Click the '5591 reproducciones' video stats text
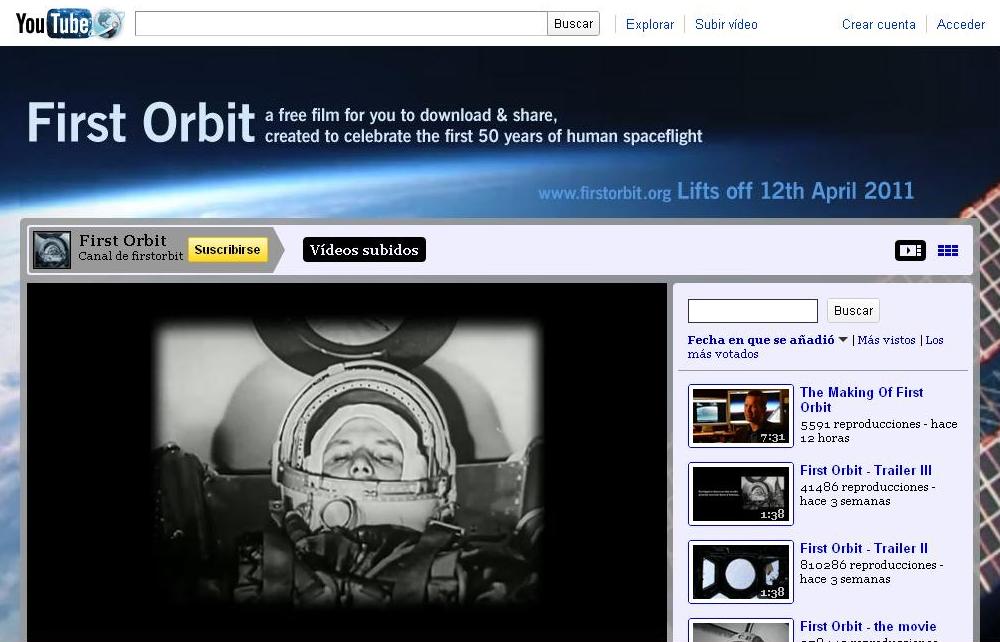Viewport: 1000px width, 642px height. [x=879, y=431]
